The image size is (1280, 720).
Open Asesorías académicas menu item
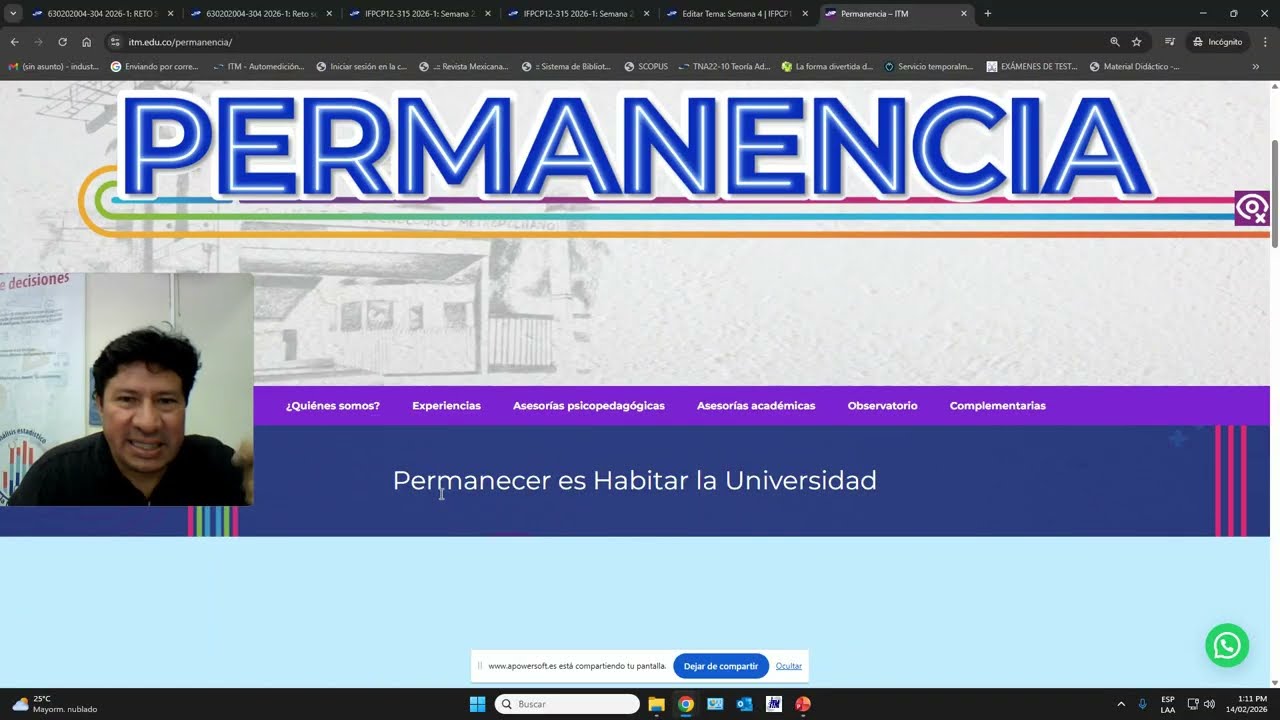point(756,406)
